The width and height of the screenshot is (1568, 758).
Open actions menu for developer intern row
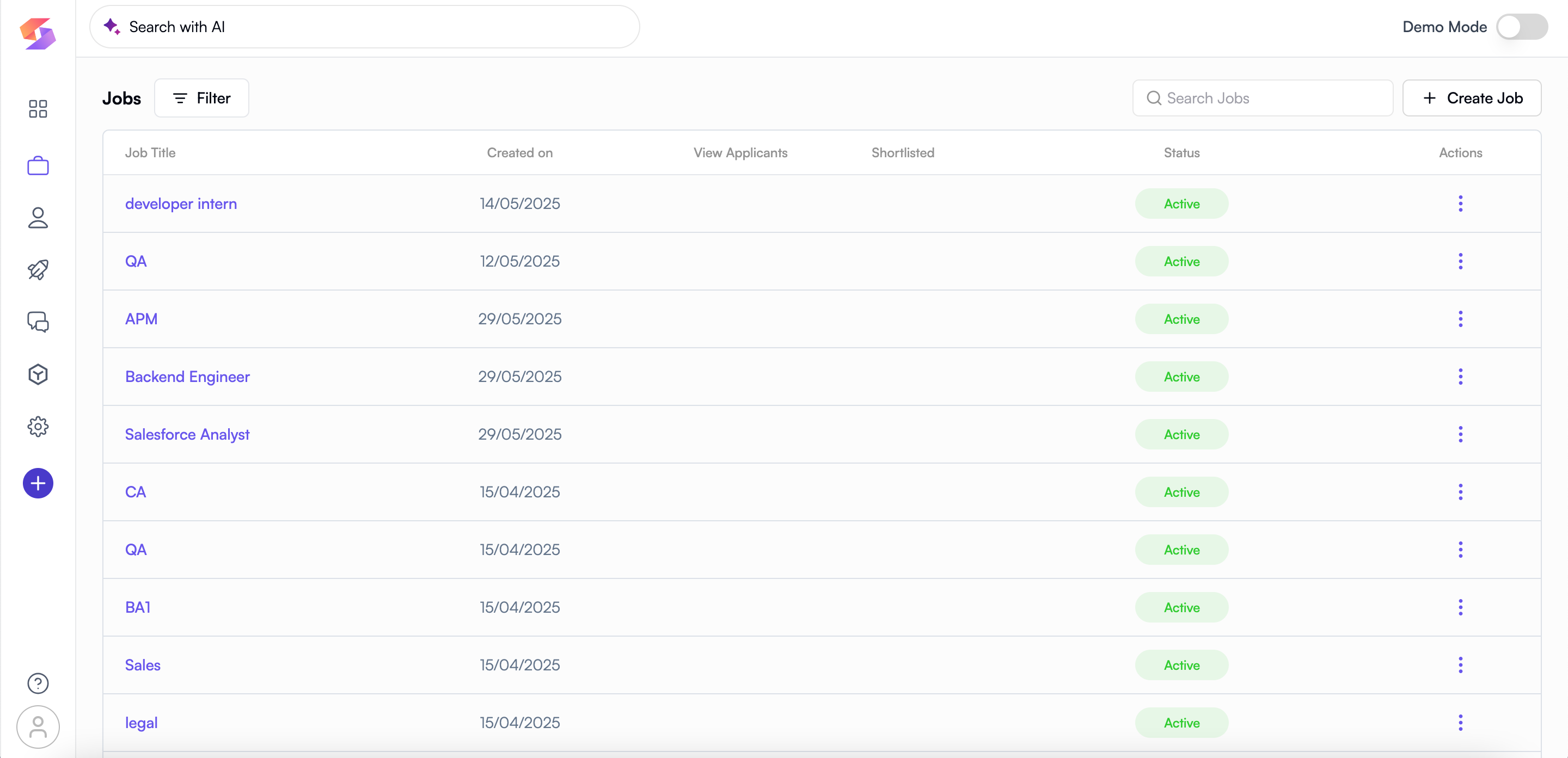click(1460, 204)
